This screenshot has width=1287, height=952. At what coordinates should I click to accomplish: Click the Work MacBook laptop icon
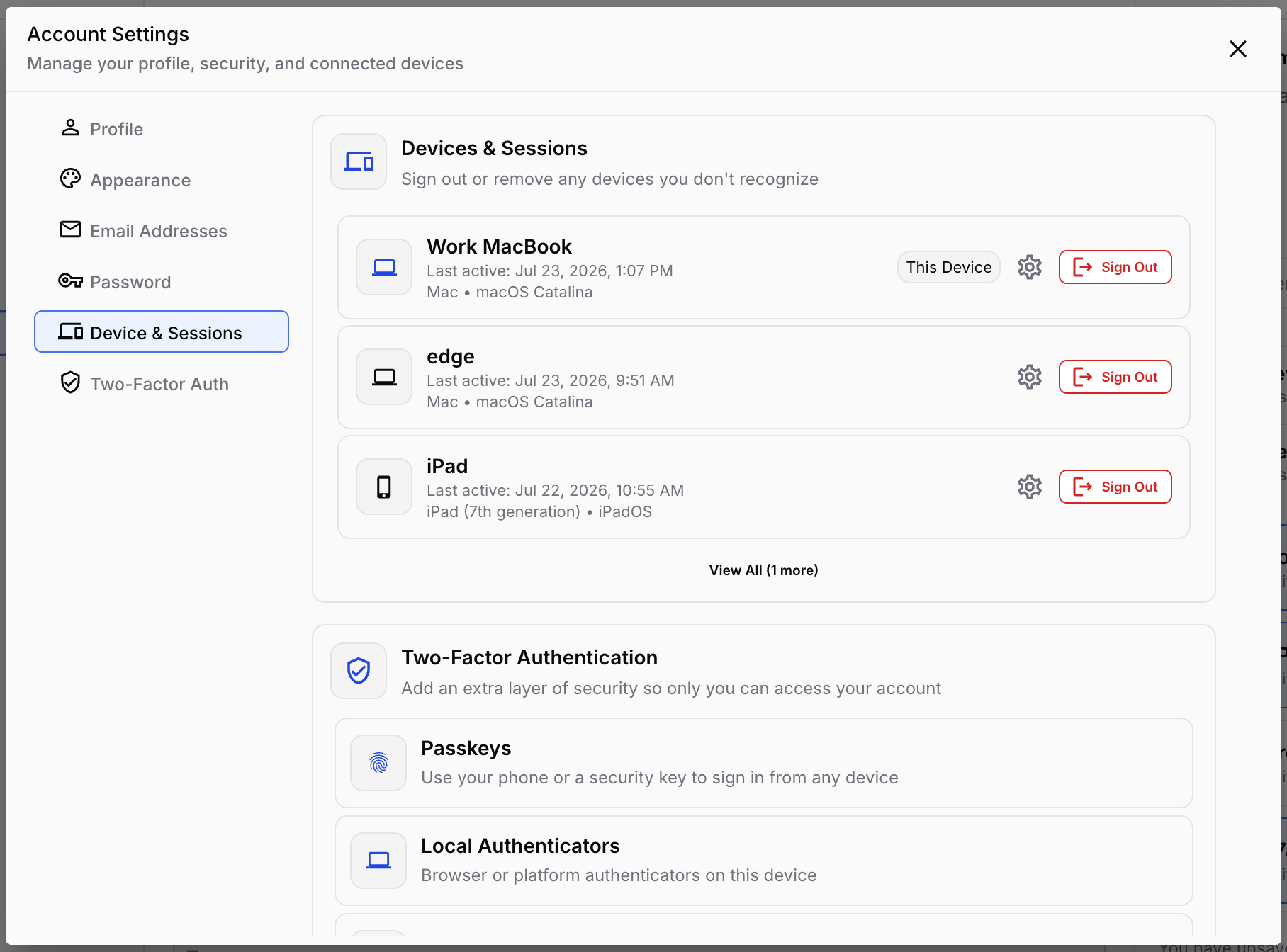point(384,267)
